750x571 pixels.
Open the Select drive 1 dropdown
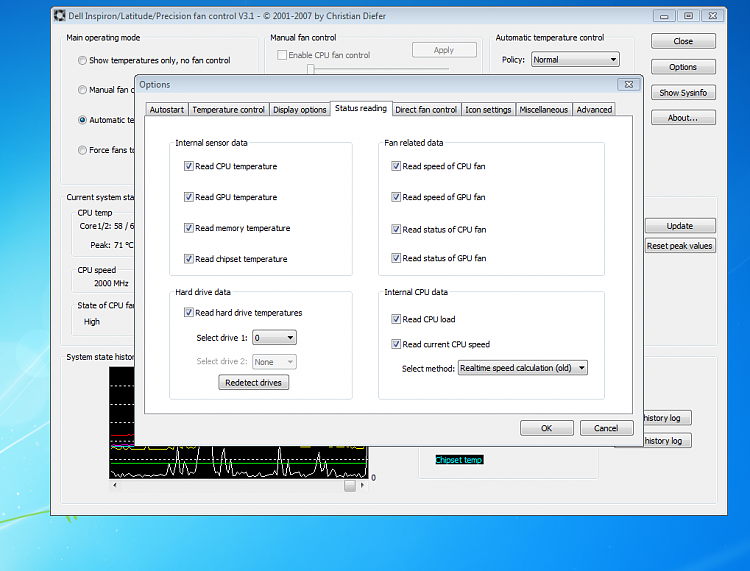(274, 338)
